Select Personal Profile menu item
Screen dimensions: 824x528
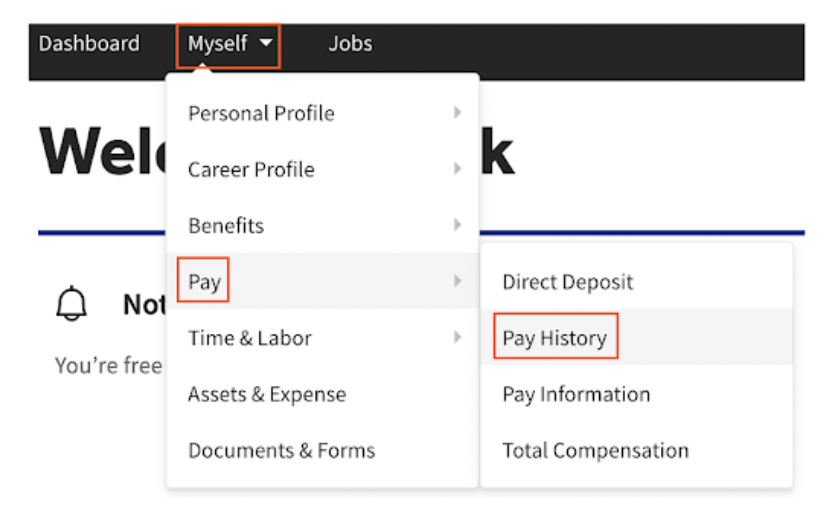click(x=261, y=113)
